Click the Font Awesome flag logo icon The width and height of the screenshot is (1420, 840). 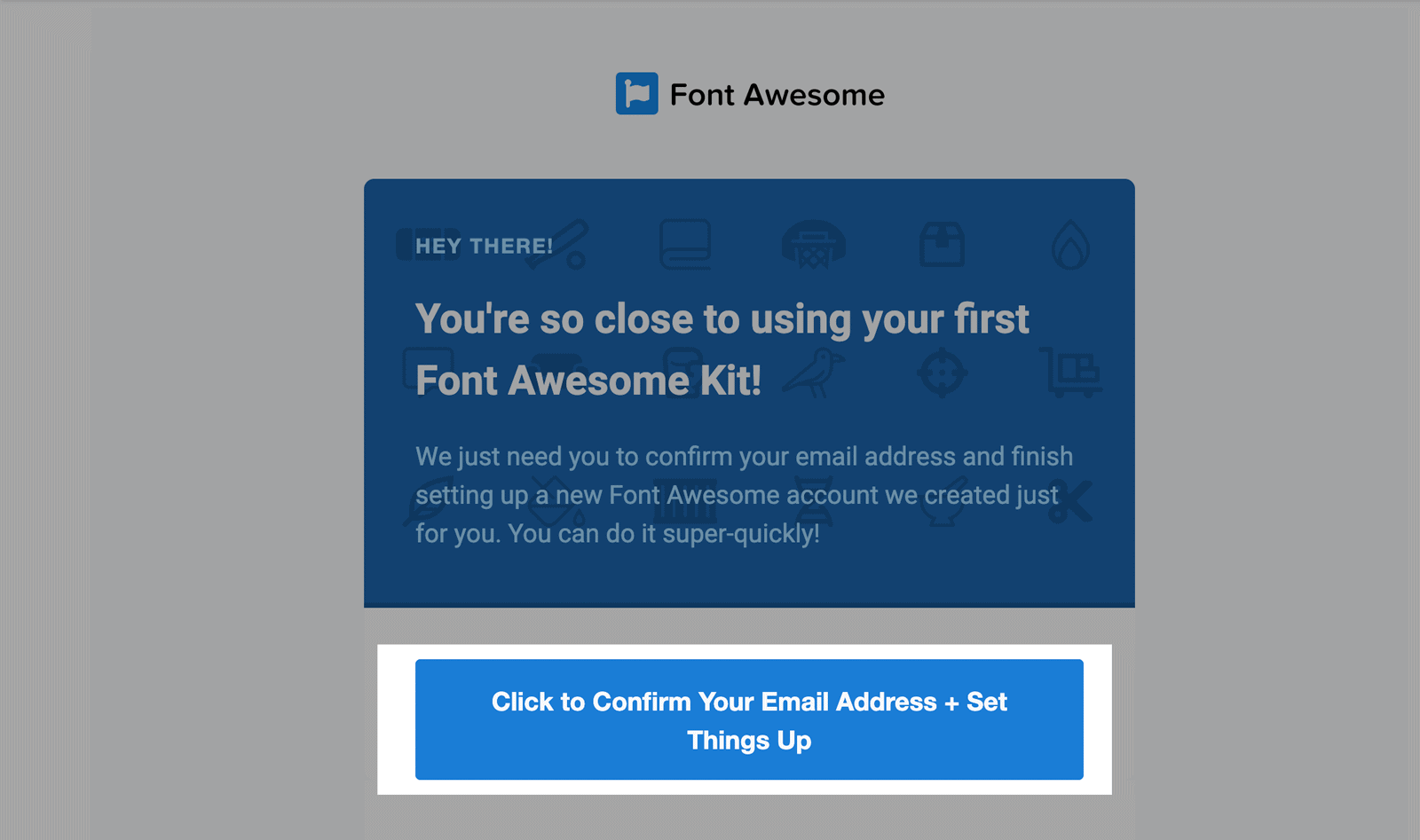click(637, 93)
